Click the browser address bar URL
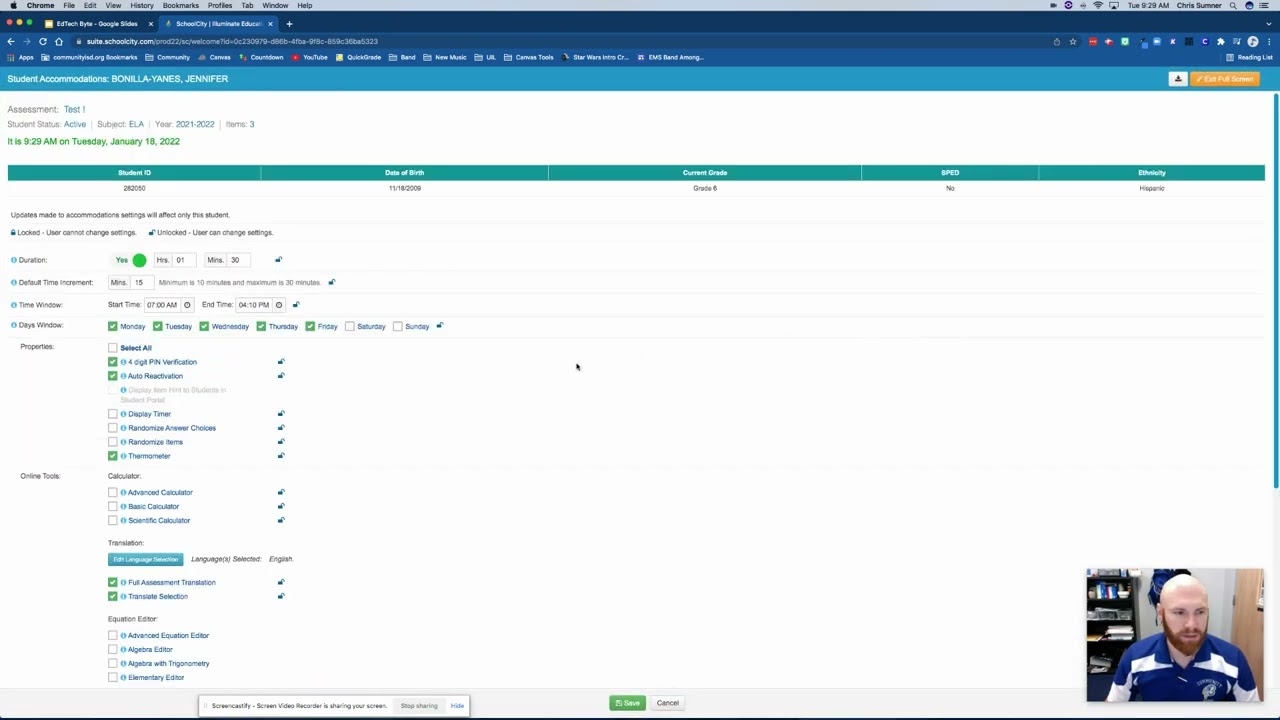Screen dimensions: 1280x720 point(232,41)
